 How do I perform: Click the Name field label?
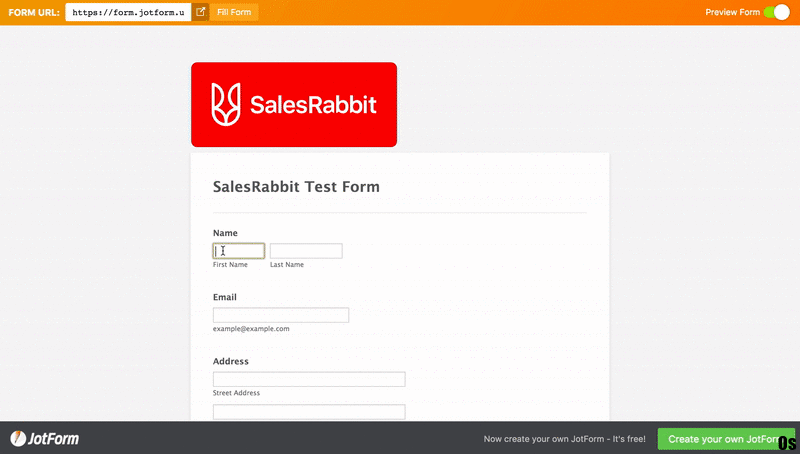click(225, 233)
